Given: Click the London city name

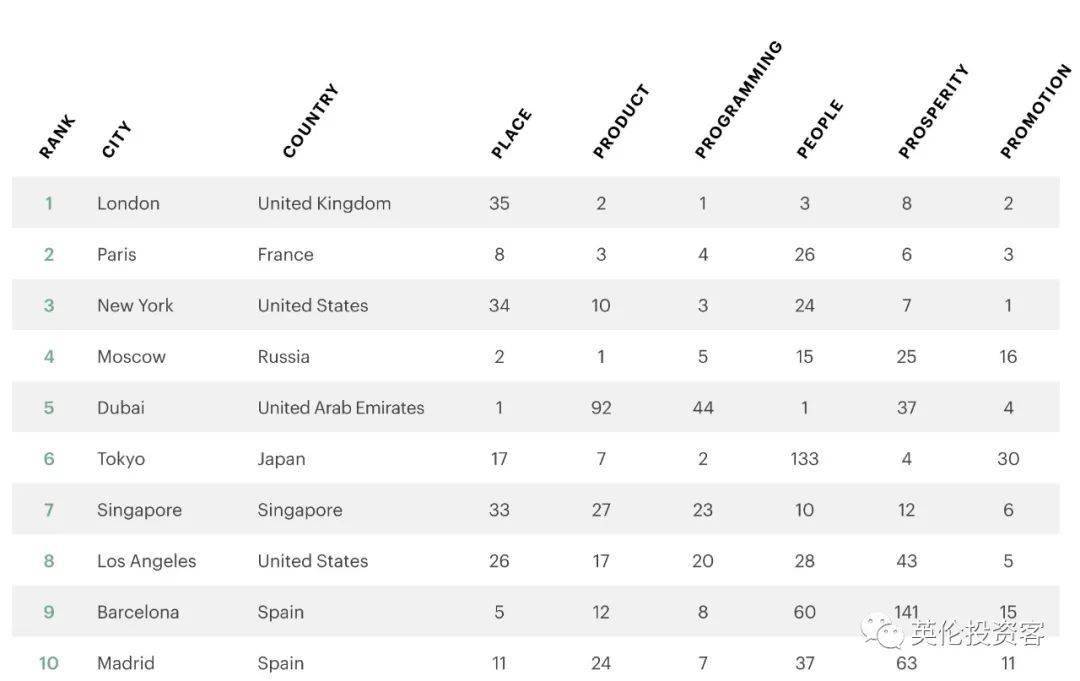Looking at the screenshot, I should click(128, 203).
